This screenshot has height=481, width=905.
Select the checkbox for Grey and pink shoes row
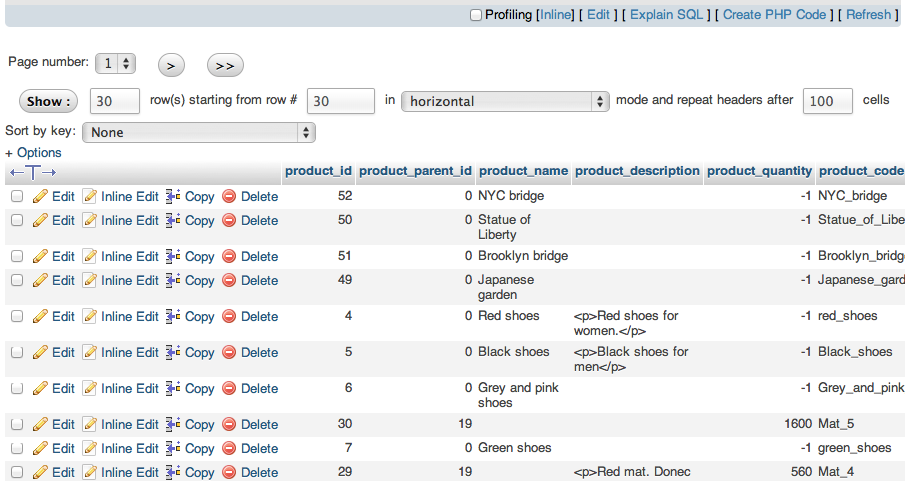[x=17, y=389]
